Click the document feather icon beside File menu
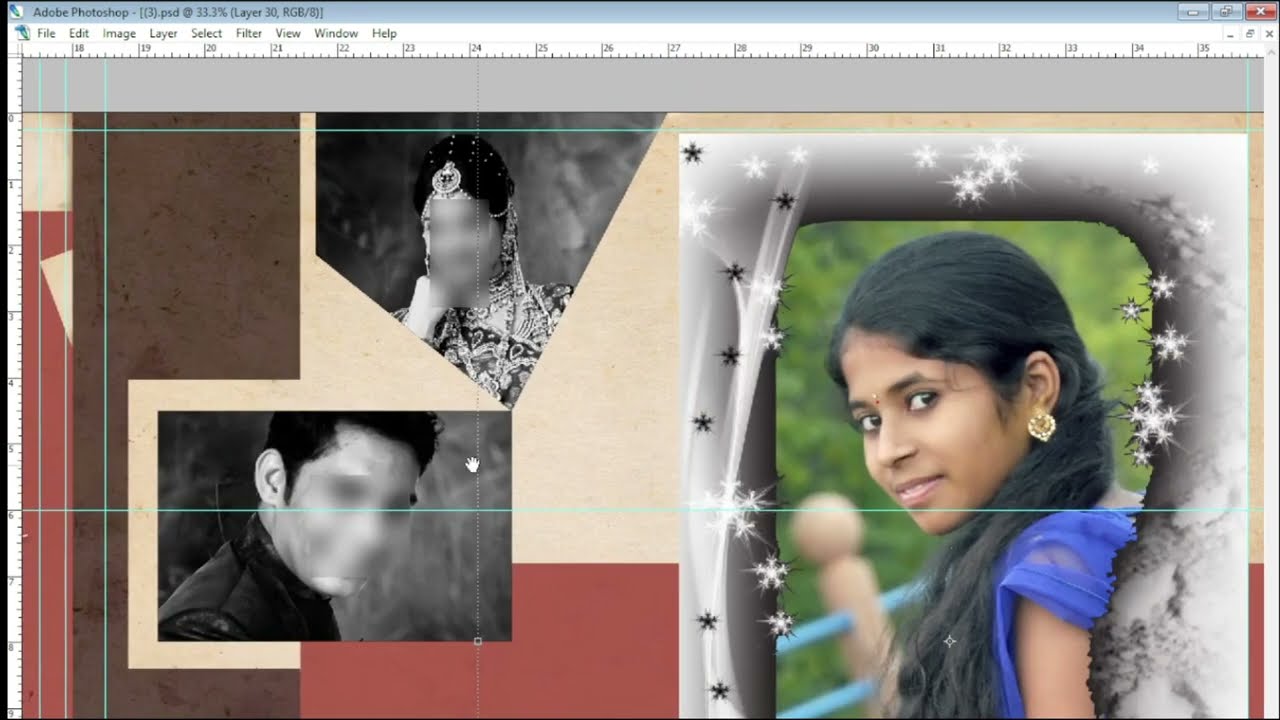1280x720 pixels. [23, 33]
